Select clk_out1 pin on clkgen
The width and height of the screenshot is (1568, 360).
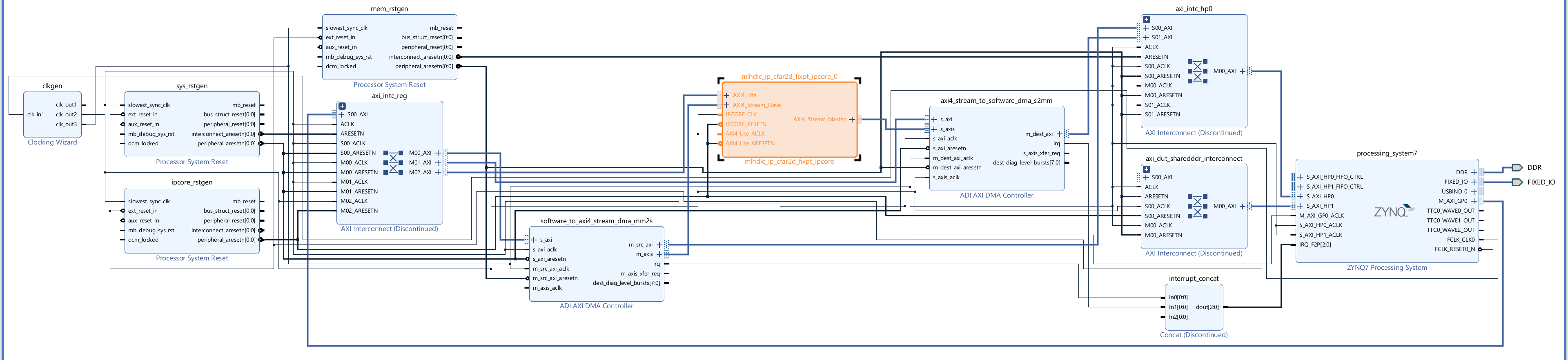tap(66, 105)
